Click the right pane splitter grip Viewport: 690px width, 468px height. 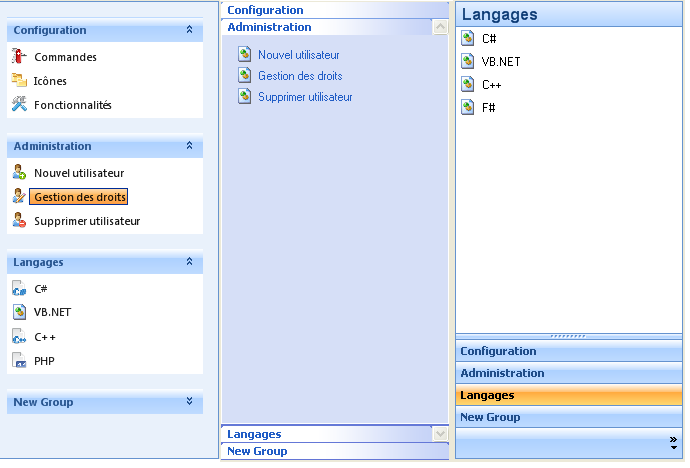click(x=568, y=336)
